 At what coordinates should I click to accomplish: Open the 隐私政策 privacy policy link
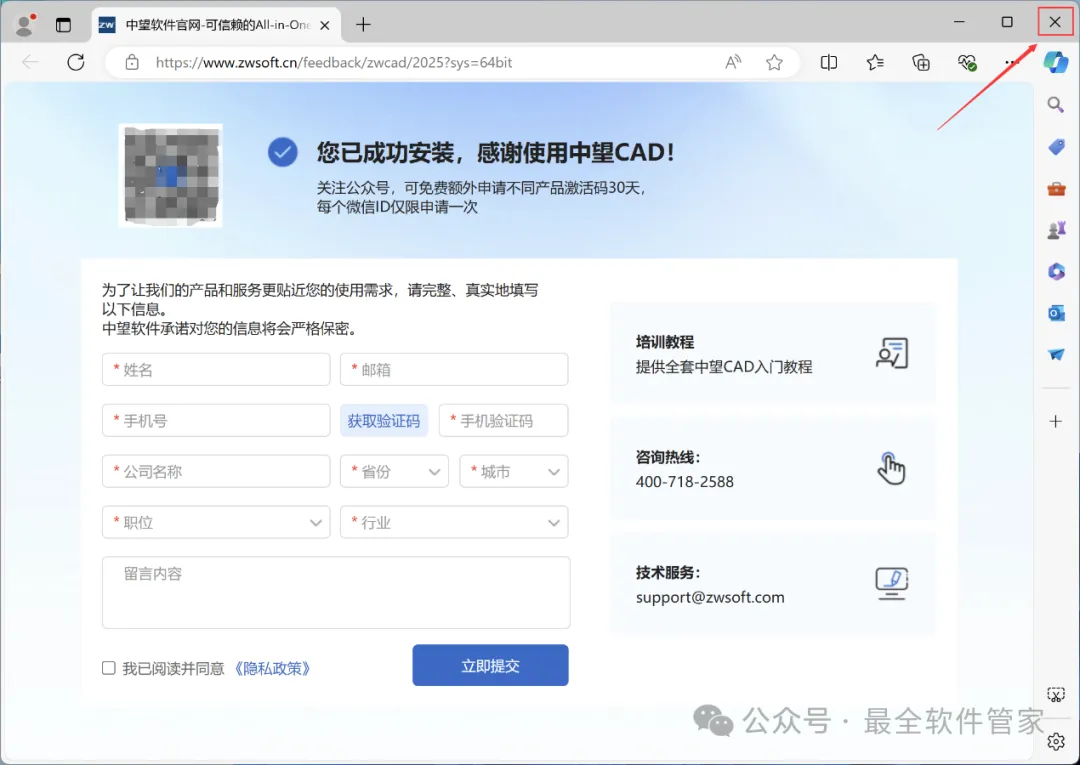click(x=272, y=669)
